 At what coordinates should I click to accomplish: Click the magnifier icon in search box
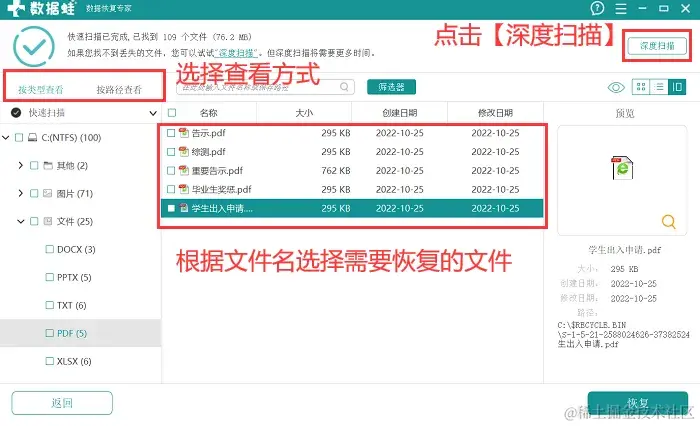click(x=344, y=87)
